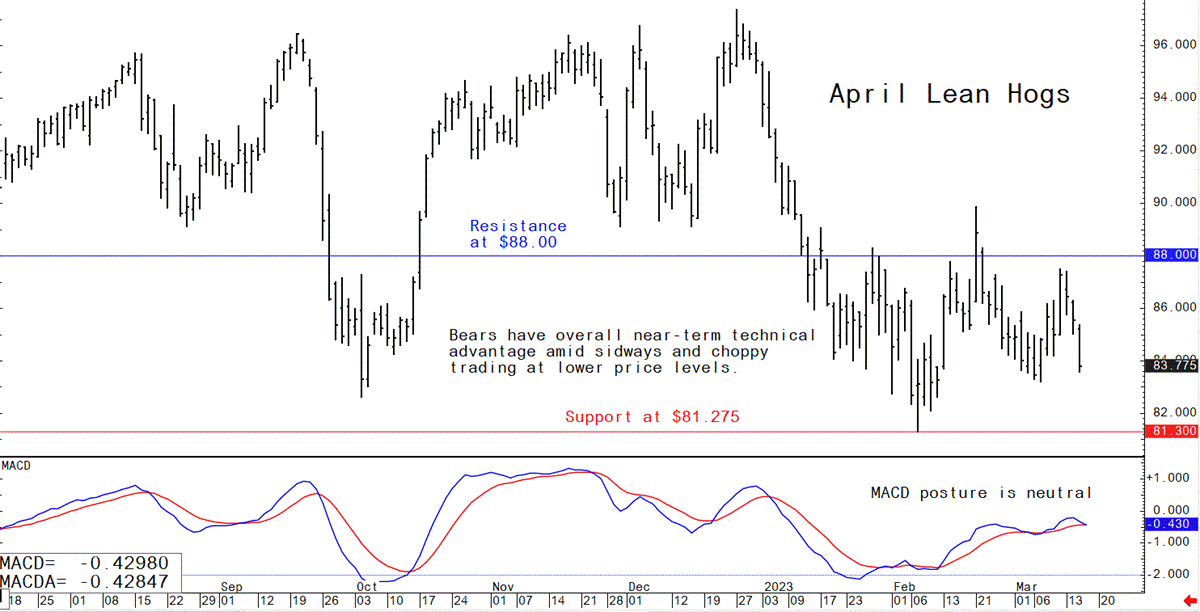Click the 'MACD posture is neutral' note
Viewport: 1200px width, 612px height.
pyautogui.click(x=981, y=493)
